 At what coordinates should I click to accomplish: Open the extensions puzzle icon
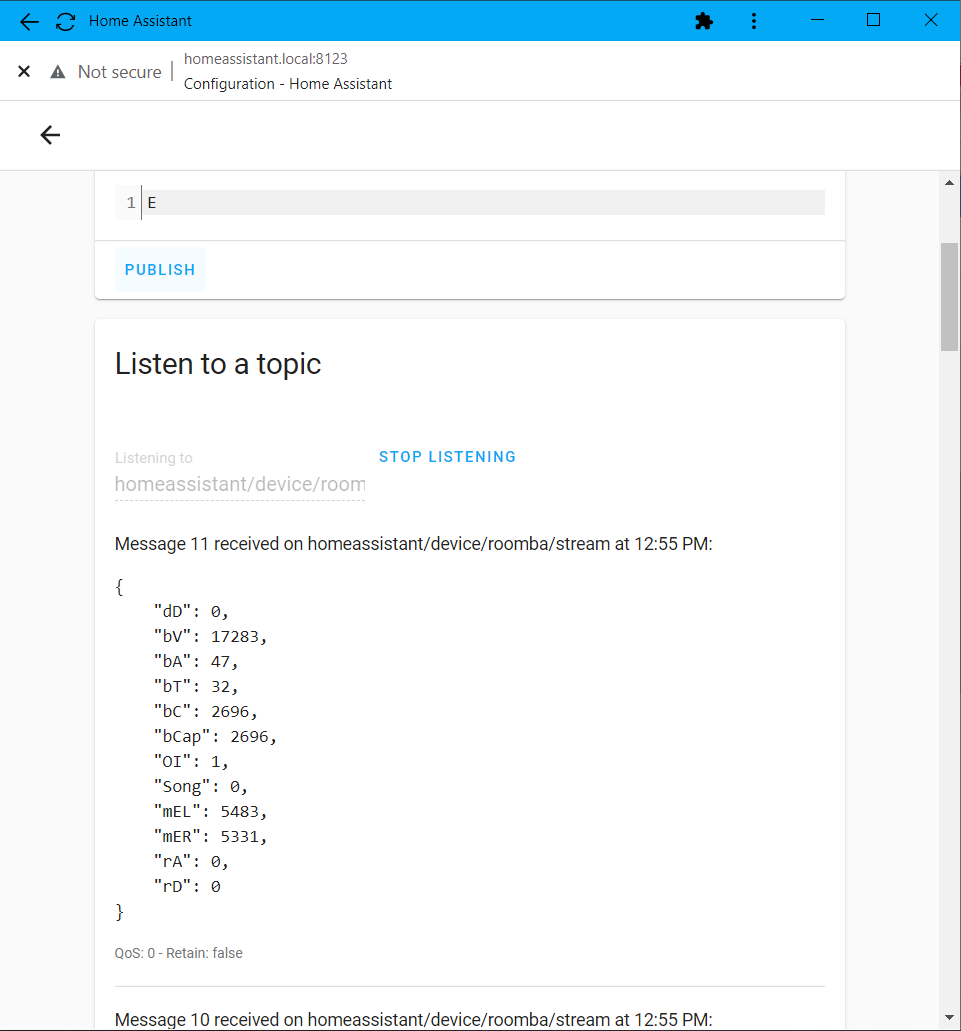point(704,22)
